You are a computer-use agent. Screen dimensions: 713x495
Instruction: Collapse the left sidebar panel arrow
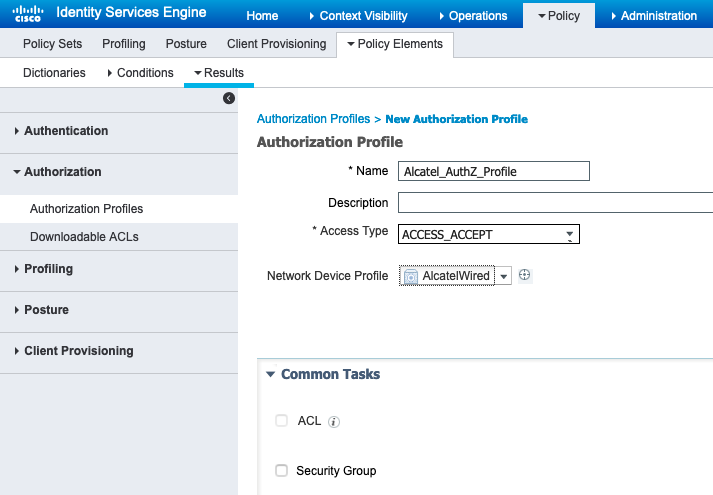pyautogui.click(x=229, y=98)
